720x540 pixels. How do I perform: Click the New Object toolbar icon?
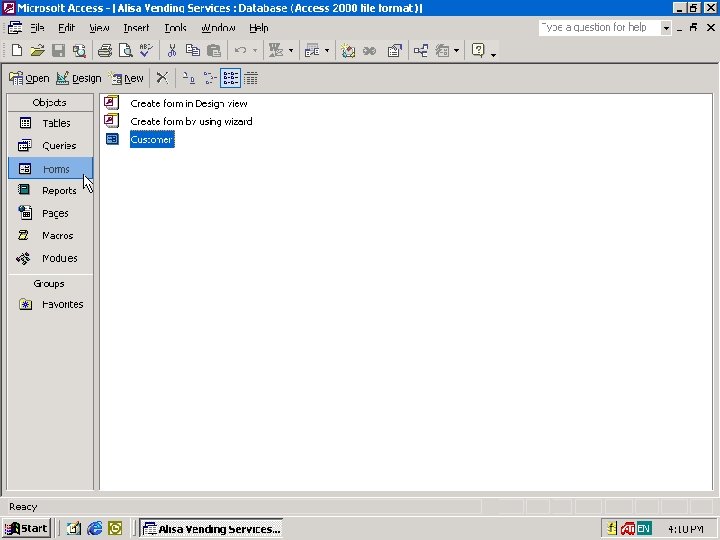pos(442,51)
